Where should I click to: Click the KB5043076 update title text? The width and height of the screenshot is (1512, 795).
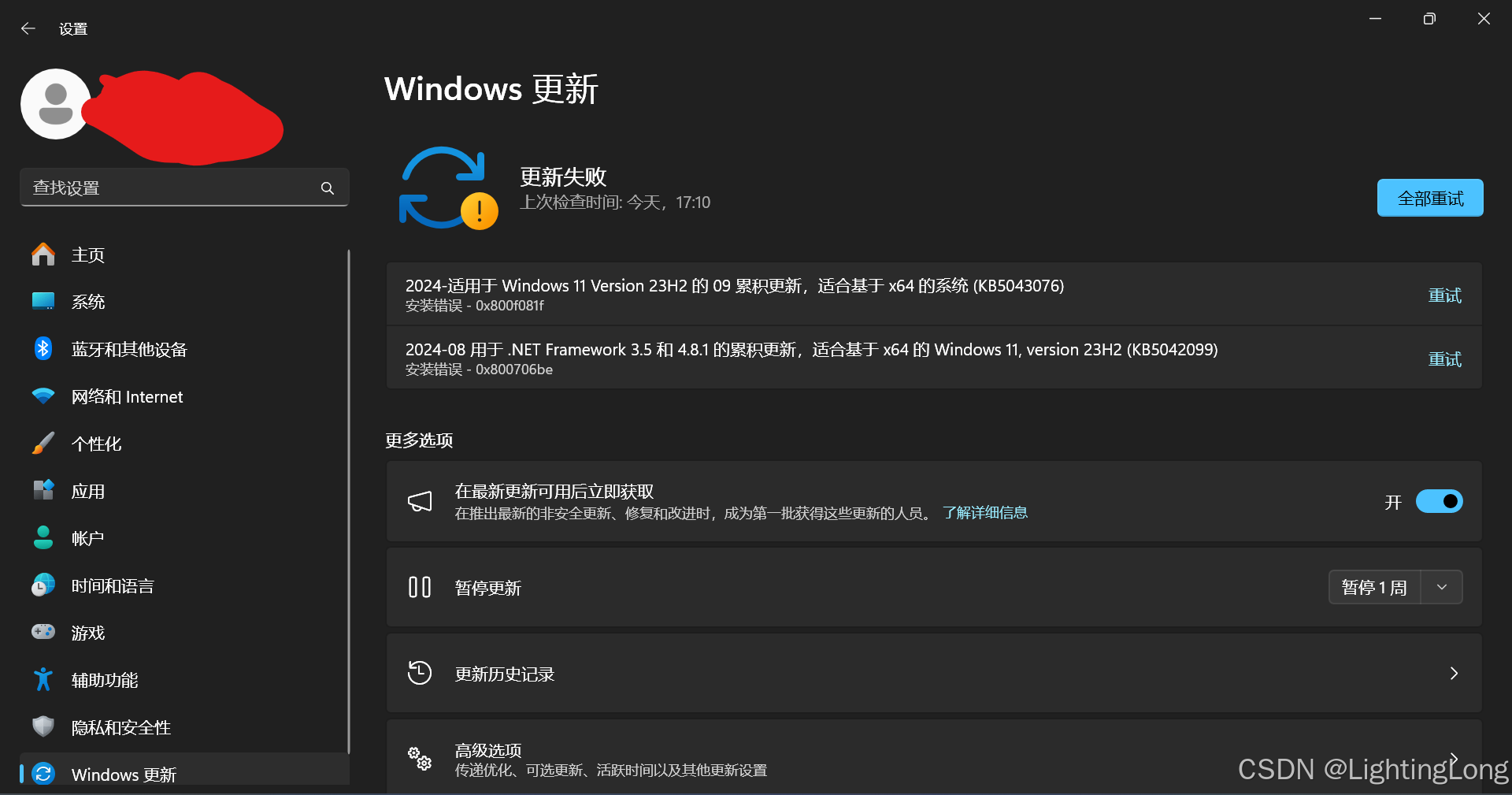(735, 285)
